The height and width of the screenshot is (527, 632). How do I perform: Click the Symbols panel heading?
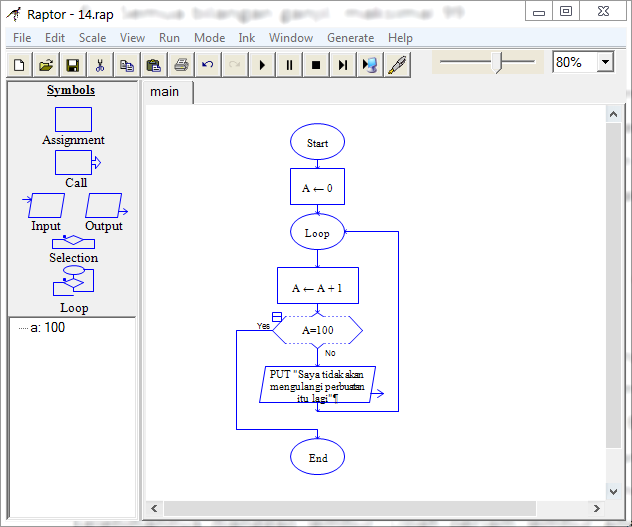(71, 90)
